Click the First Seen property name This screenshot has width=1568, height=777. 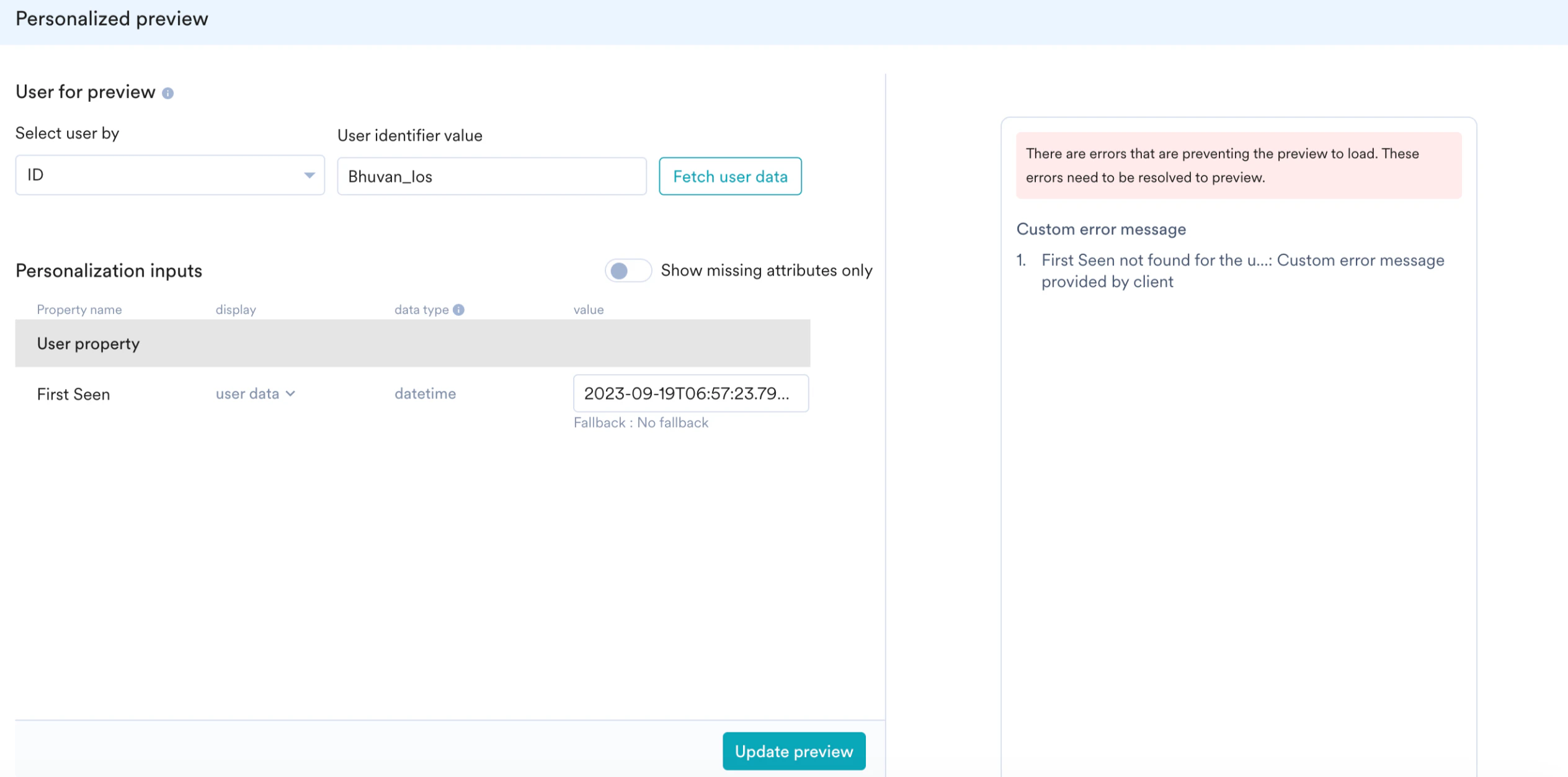tap(73, 395)
